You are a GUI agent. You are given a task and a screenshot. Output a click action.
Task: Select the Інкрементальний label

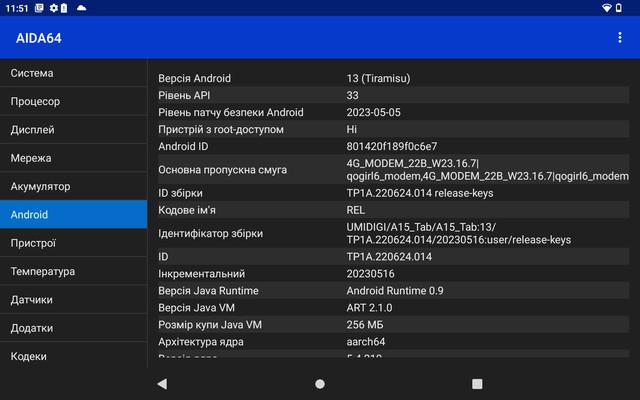click(202, 273)
